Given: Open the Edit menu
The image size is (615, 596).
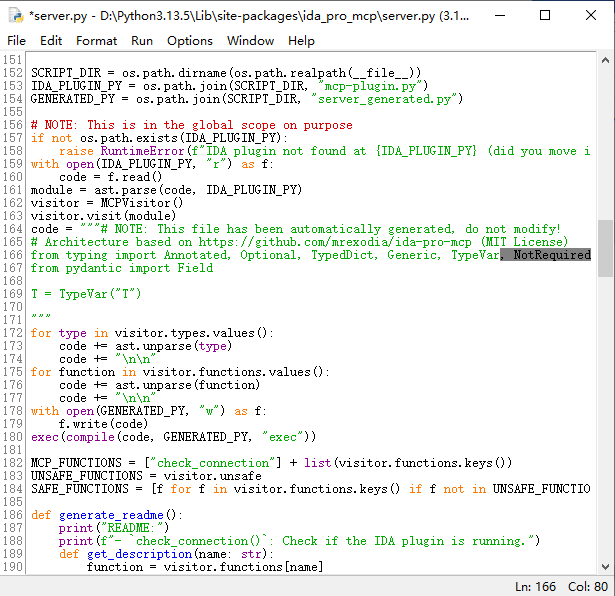Looking at the screenshot, I should [x=51, y=41].
